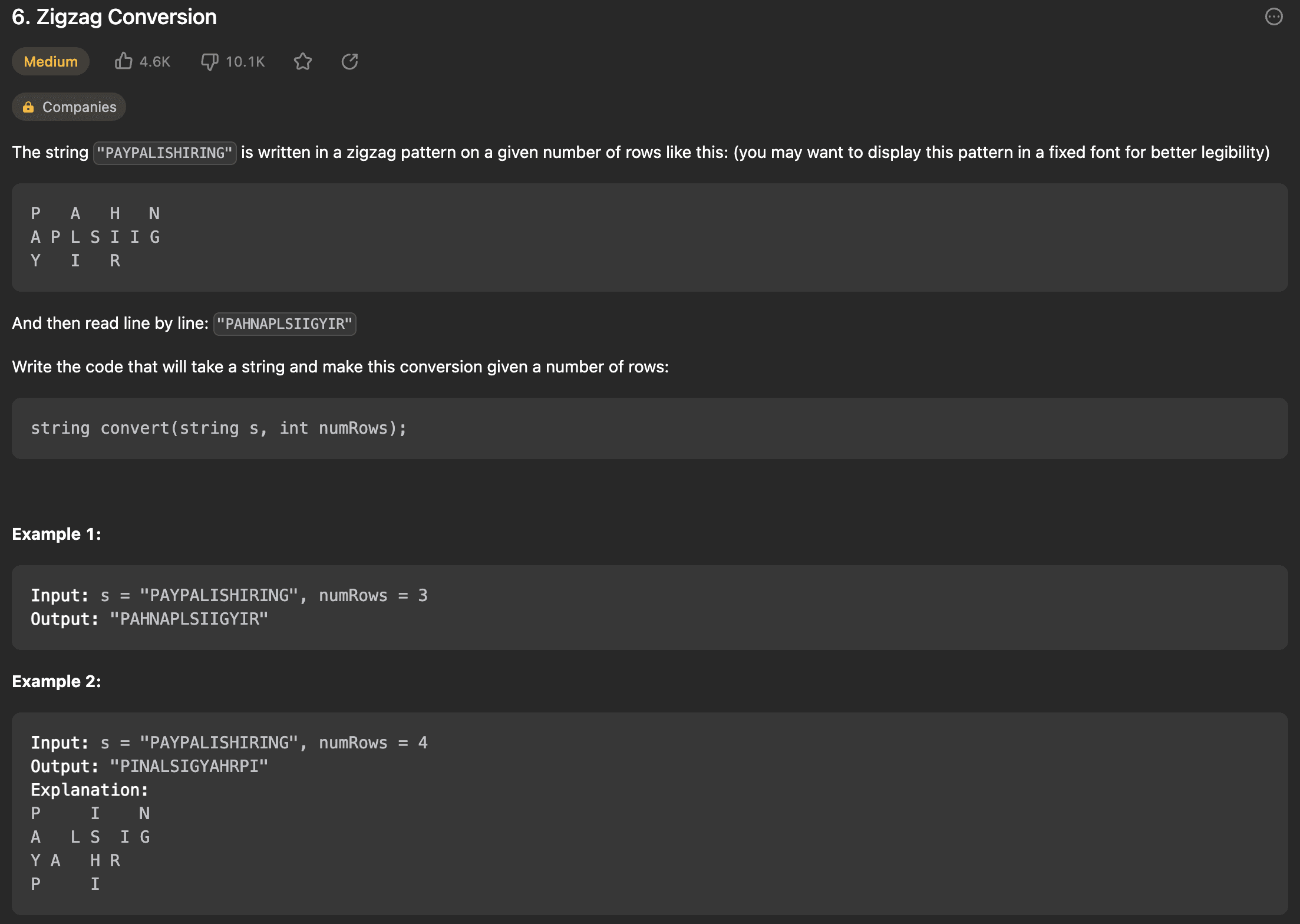
Task: Click the inline code "PAYPALISHIRING"
Action: tap(165, 153)
